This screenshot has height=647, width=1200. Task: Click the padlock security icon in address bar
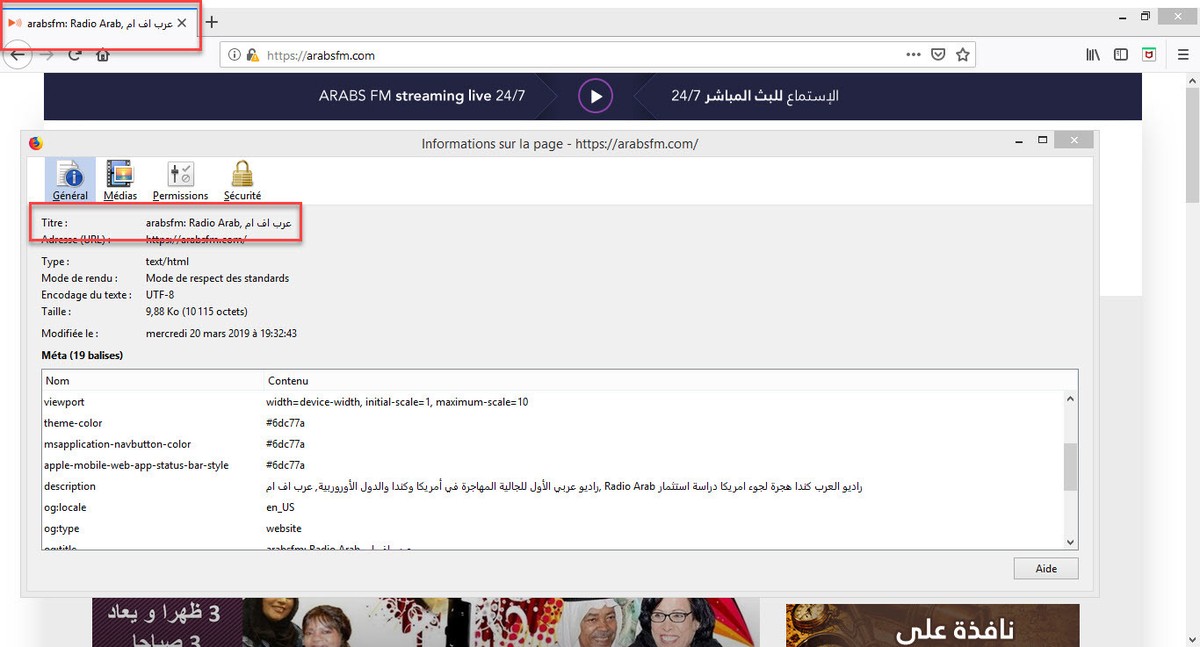pyautogui.click(x=253, y=55)
